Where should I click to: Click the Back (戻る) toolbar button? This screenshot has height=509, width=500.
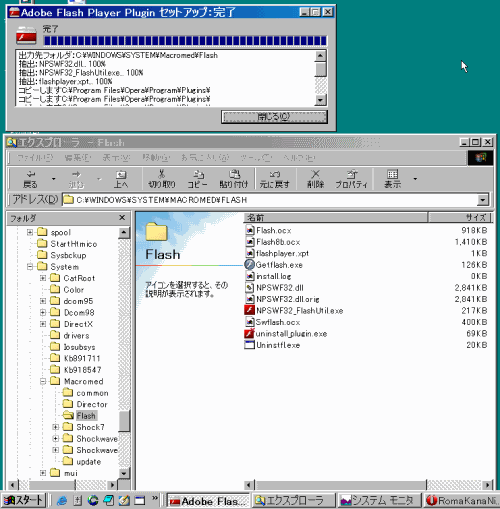coord(30,179)
